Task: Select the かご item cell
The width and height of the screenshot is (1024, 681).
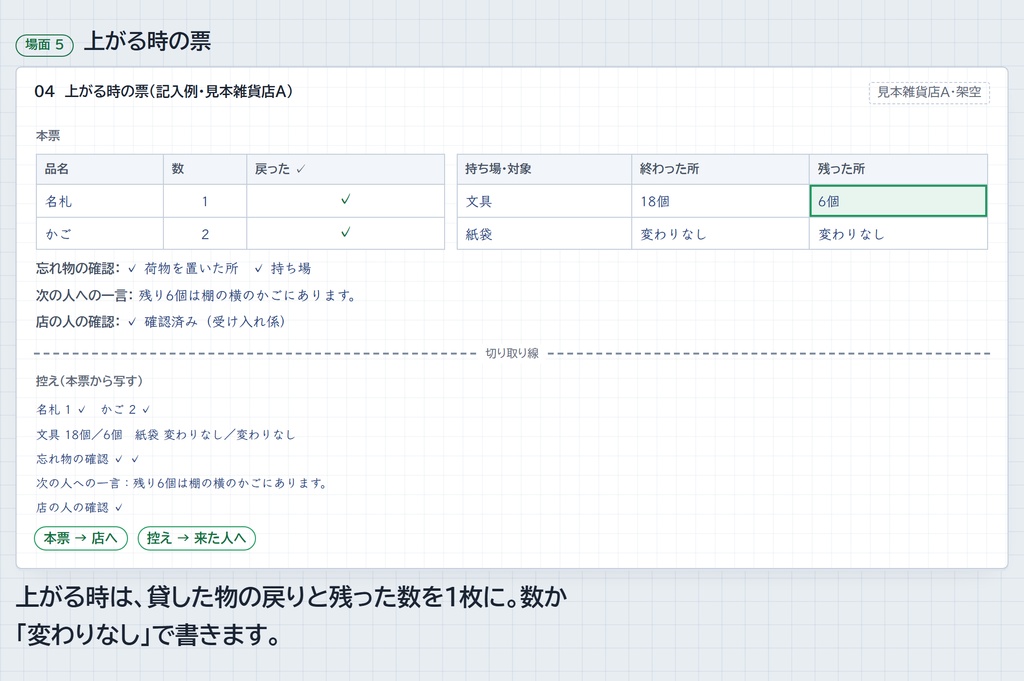Action: coord(100,234)
